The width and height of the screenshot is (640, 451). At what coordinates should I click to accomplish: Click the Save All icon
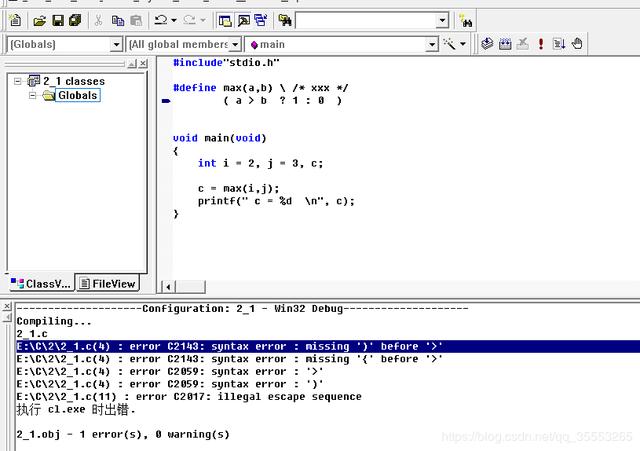[x=76, y=20]
